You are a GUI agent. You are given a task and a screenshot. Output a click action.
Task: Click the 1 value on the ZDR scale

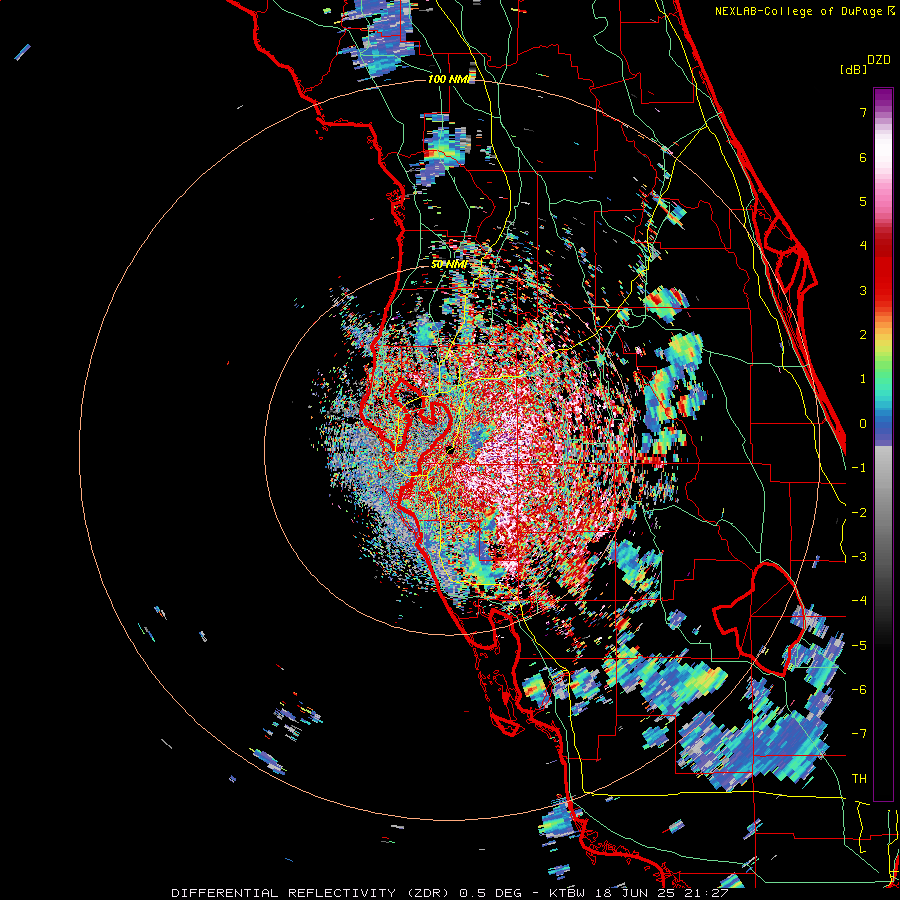(x=863, y=379)
